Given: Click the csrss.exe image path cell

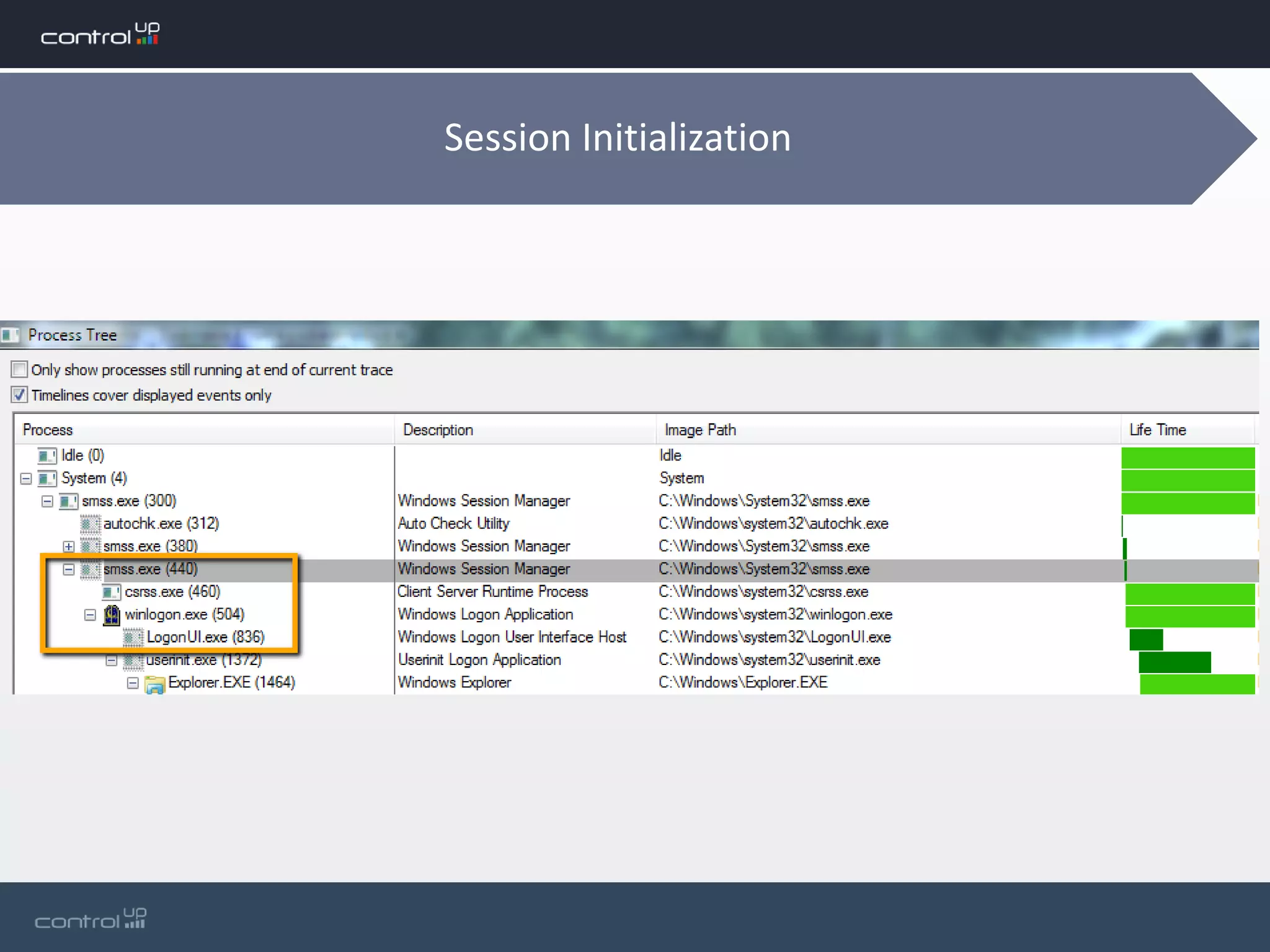Looking at the screenshot, I should coord(763,592).
